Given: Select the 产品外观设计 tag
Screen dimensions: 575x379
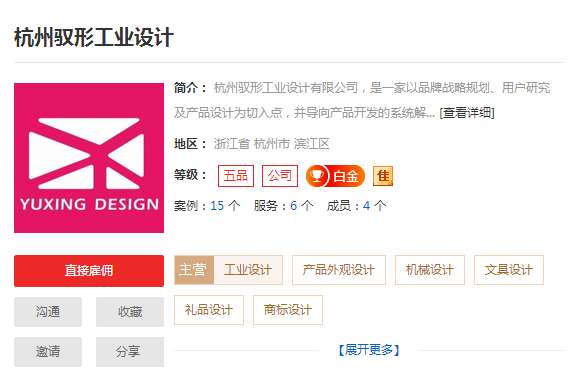Looking at the screenshot, I should [339, 270].
